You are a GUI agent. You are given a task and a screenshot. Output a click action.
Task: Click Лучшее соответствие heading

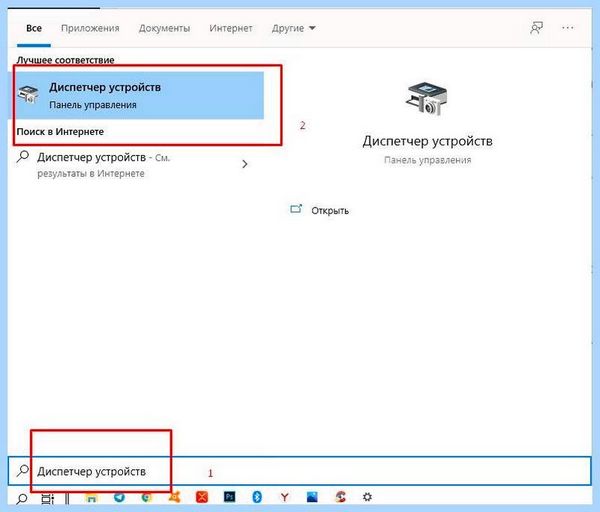pos(65,60)
